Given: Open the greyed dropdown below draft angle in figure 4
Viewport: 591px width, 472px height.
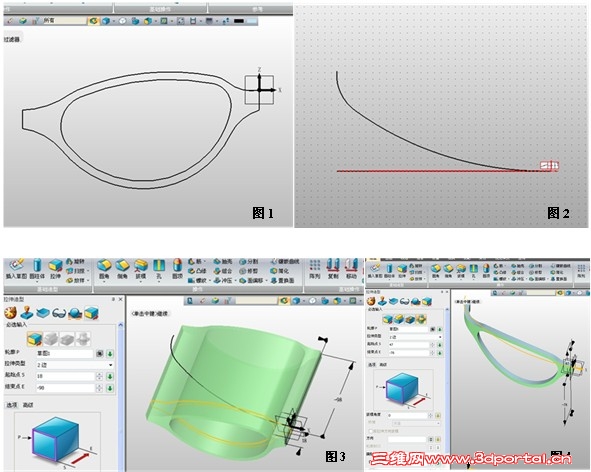Looking at the screenshot, I should click(415, 423).
